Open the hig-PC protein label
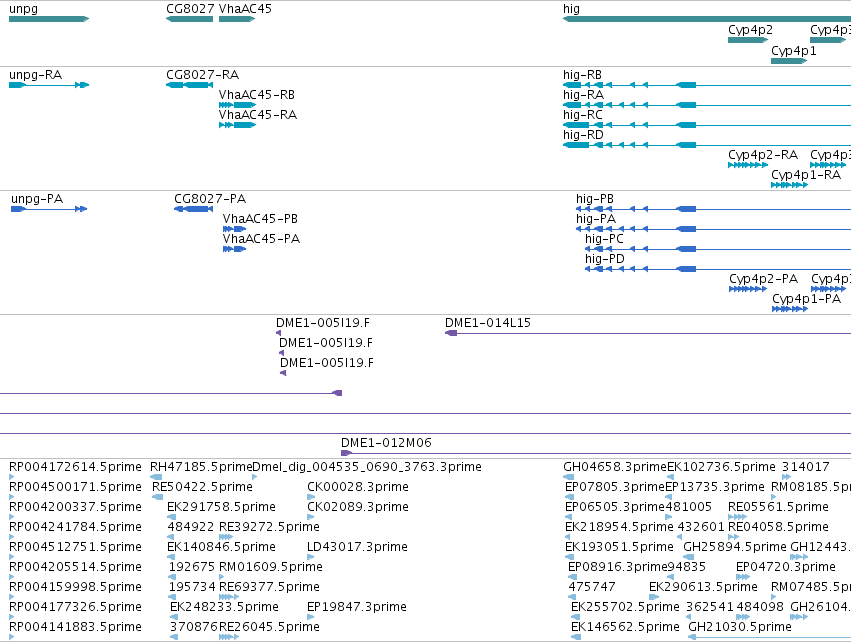Image resolution: width=851 pixels, height=642 pixels. point(604,239)
